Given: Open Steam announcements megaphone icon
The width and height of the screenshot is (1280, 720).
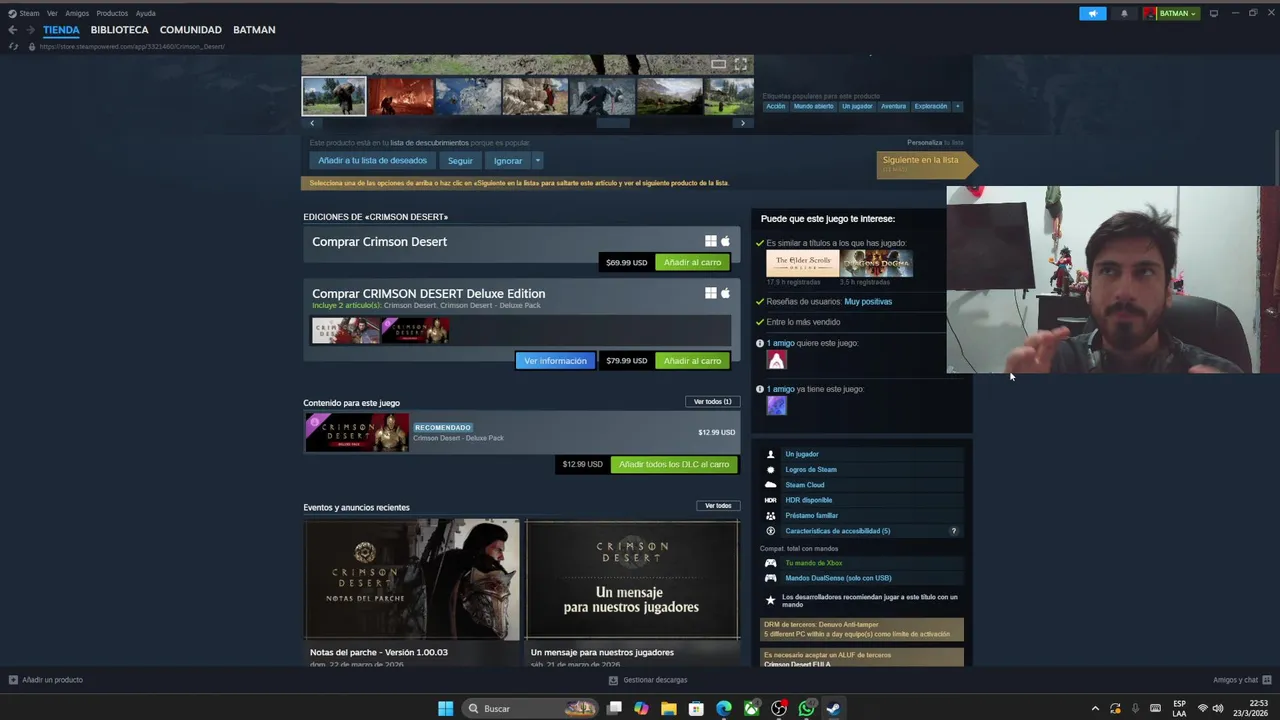Looking at the screenshot, I should [x=1093, y=13].
